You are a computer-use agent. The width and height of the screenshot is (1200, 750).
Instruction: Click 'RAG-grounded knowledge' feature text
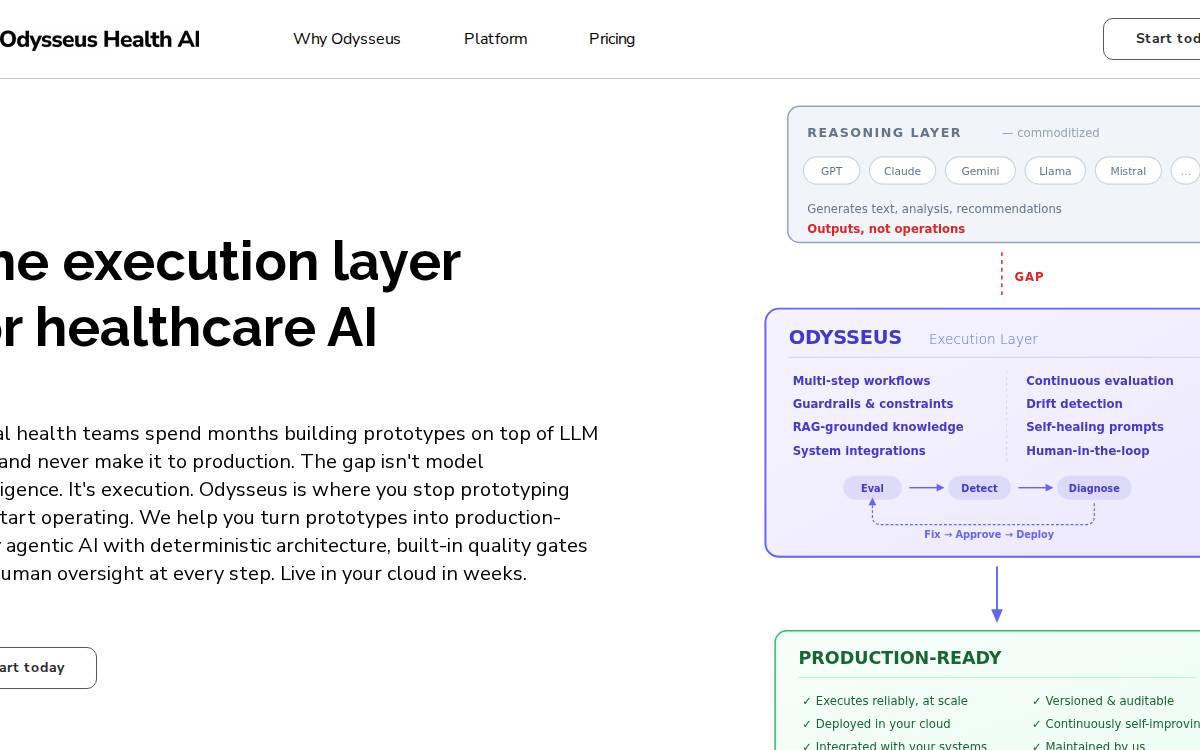point(878,427)
